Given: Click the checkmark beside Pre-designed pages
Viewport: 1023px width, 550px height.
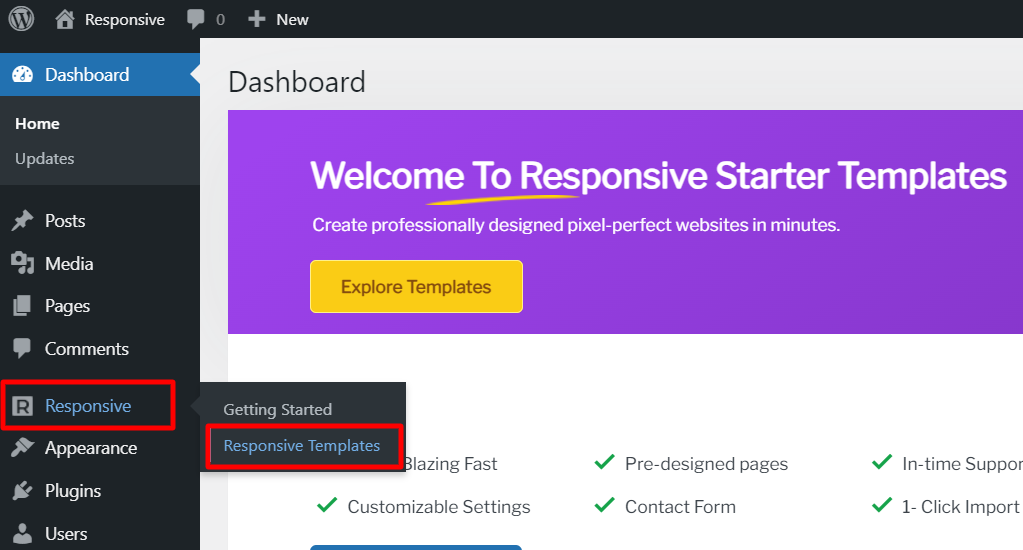Looking at the screenshot, I should [x=605, y=462].
